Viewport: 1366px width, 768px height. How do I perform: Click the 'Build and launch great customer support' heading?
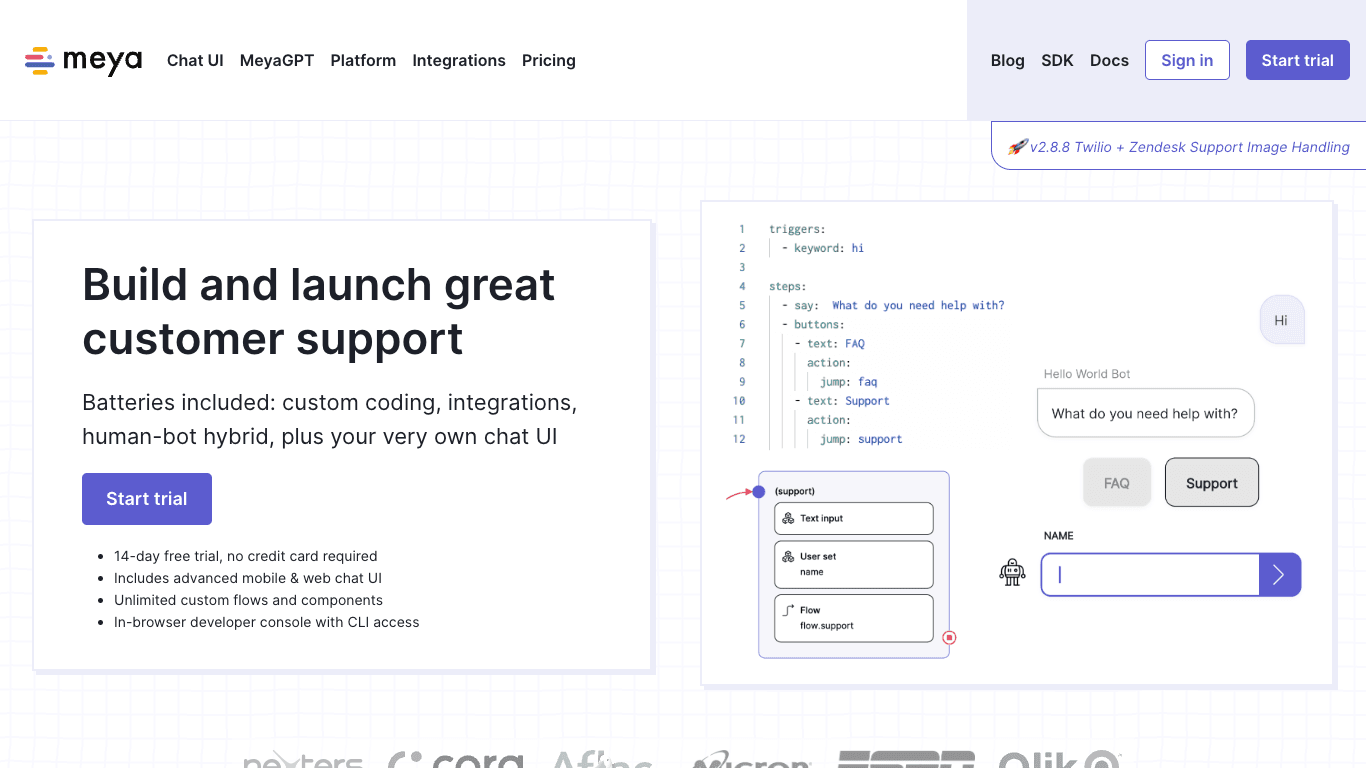[319, 311]
